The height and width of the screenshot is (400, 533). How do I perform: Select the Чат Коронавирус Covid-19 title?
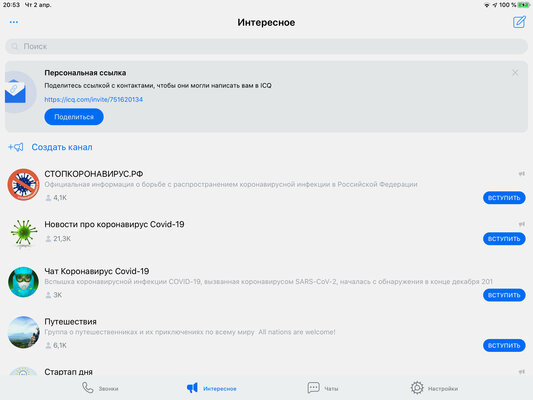97,271
